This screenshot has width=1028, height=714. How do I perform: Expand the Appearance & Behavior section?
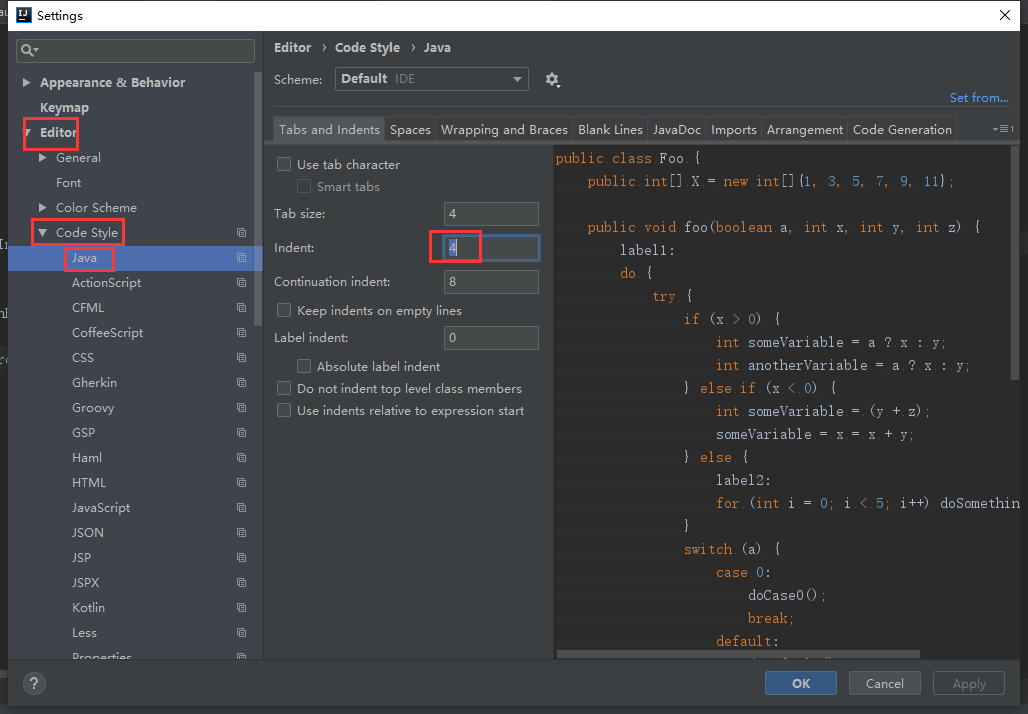[26, 83]
